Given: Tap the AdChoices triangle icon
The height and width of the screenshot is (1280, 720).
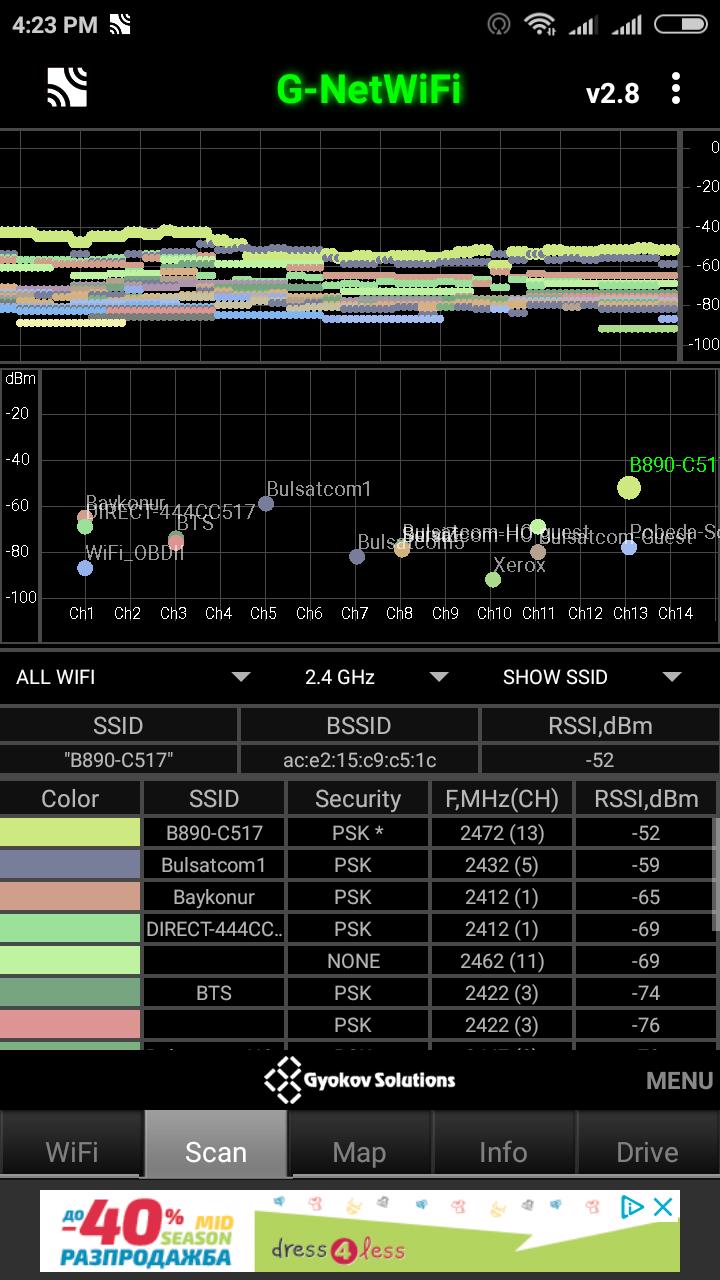Looking at the screenshot, I should [632, 1207].
